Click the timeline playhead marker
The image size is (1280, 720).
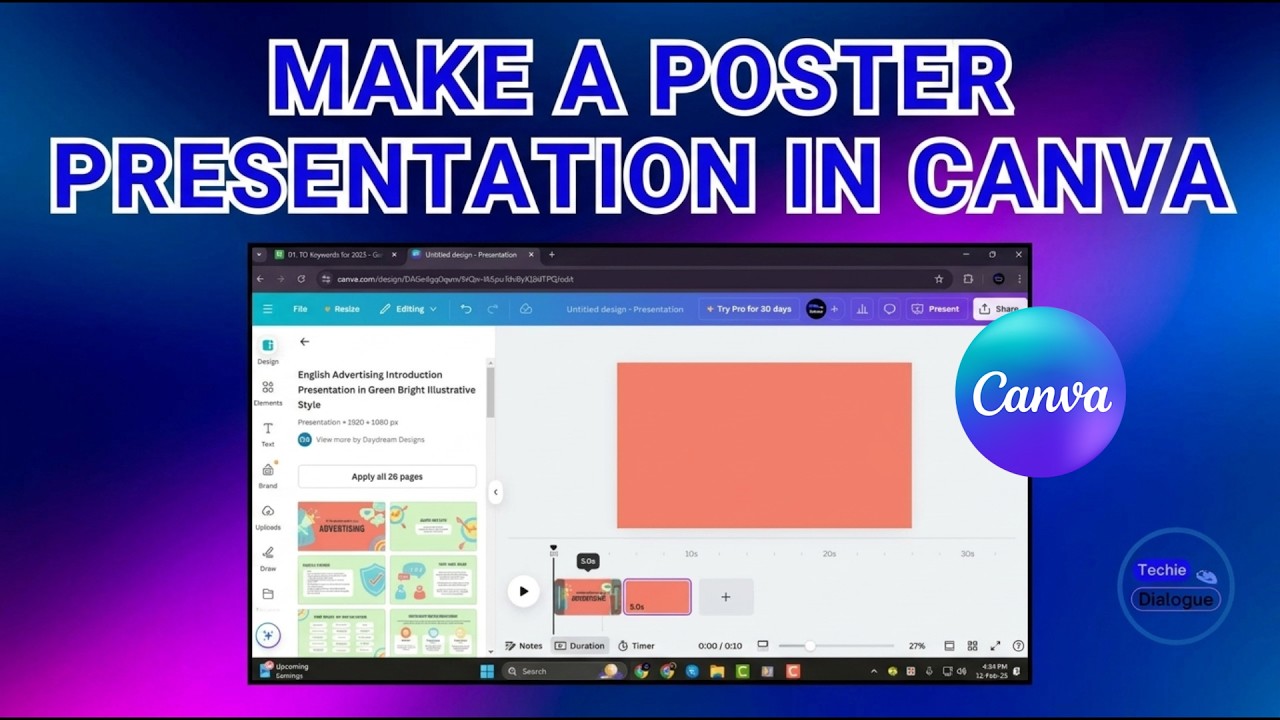[553, 550]
